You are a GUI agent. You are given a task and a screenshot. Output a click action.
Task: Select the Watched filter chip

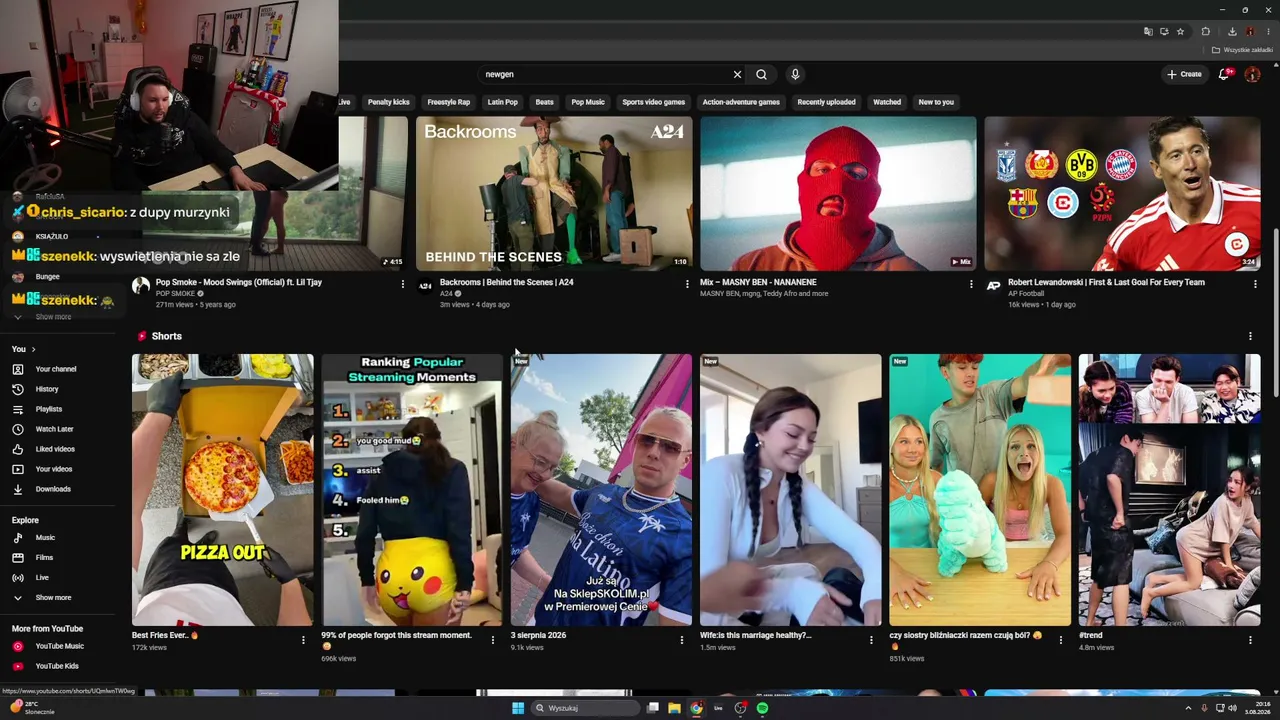click(887, 102)
